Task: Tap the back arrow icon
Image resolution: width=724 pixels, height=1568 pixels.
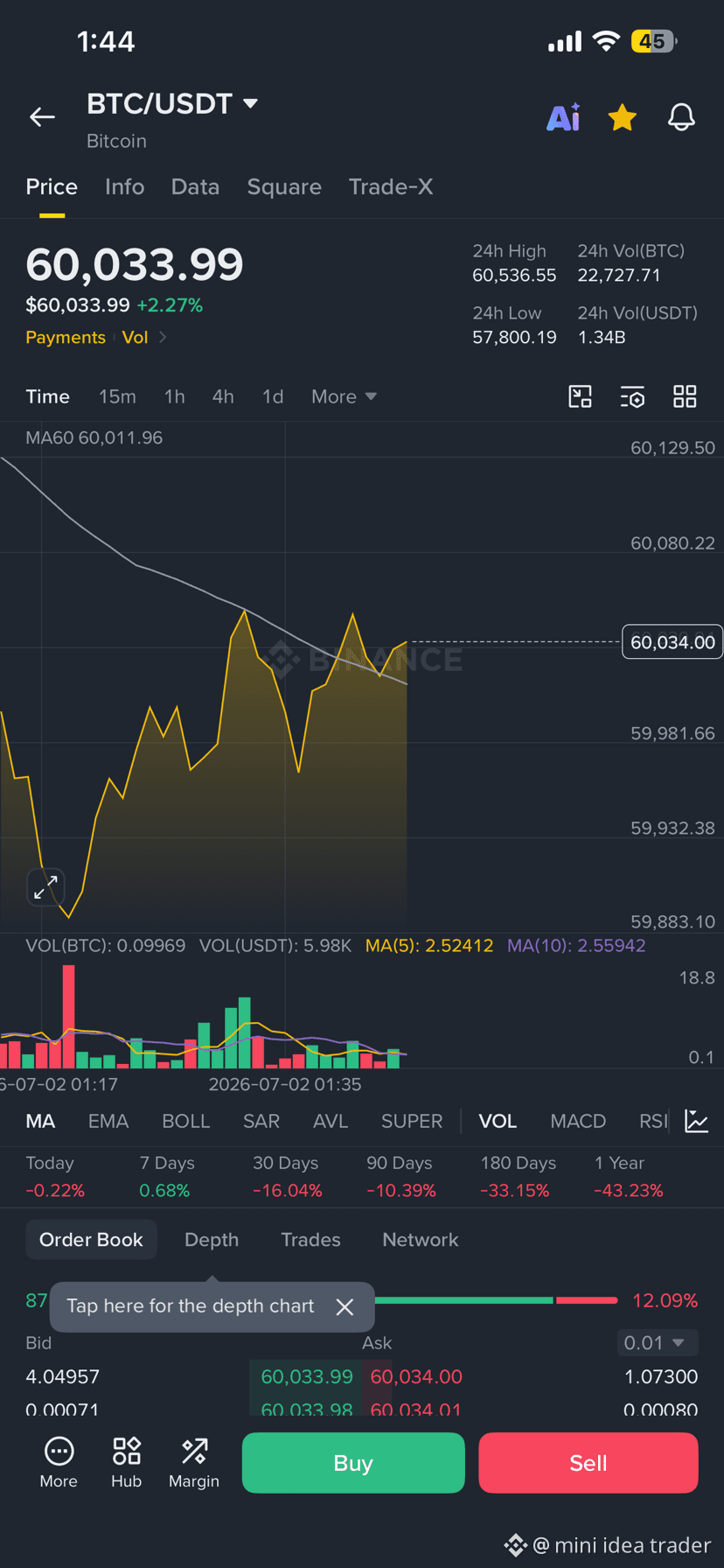Action: (x=42, y=116)
